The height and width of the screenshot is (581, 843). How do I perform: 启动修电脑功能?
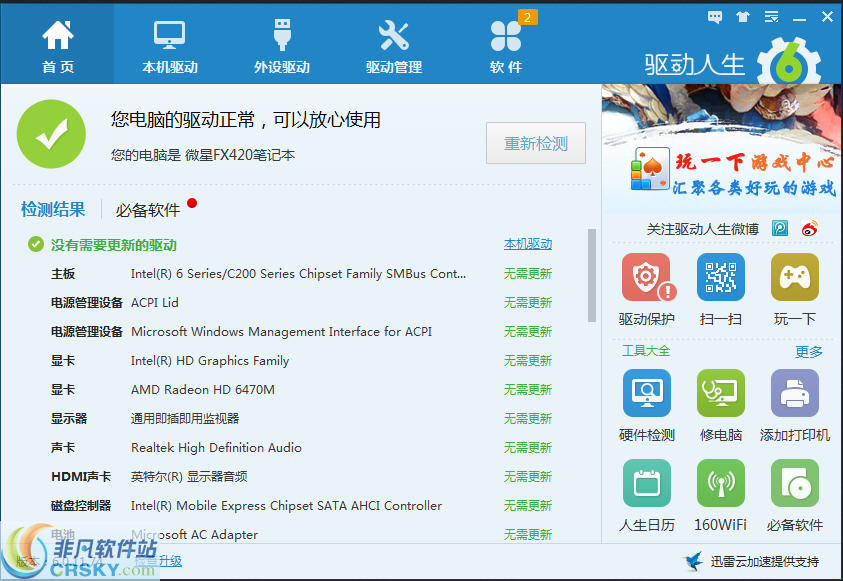tap(721, 394)
